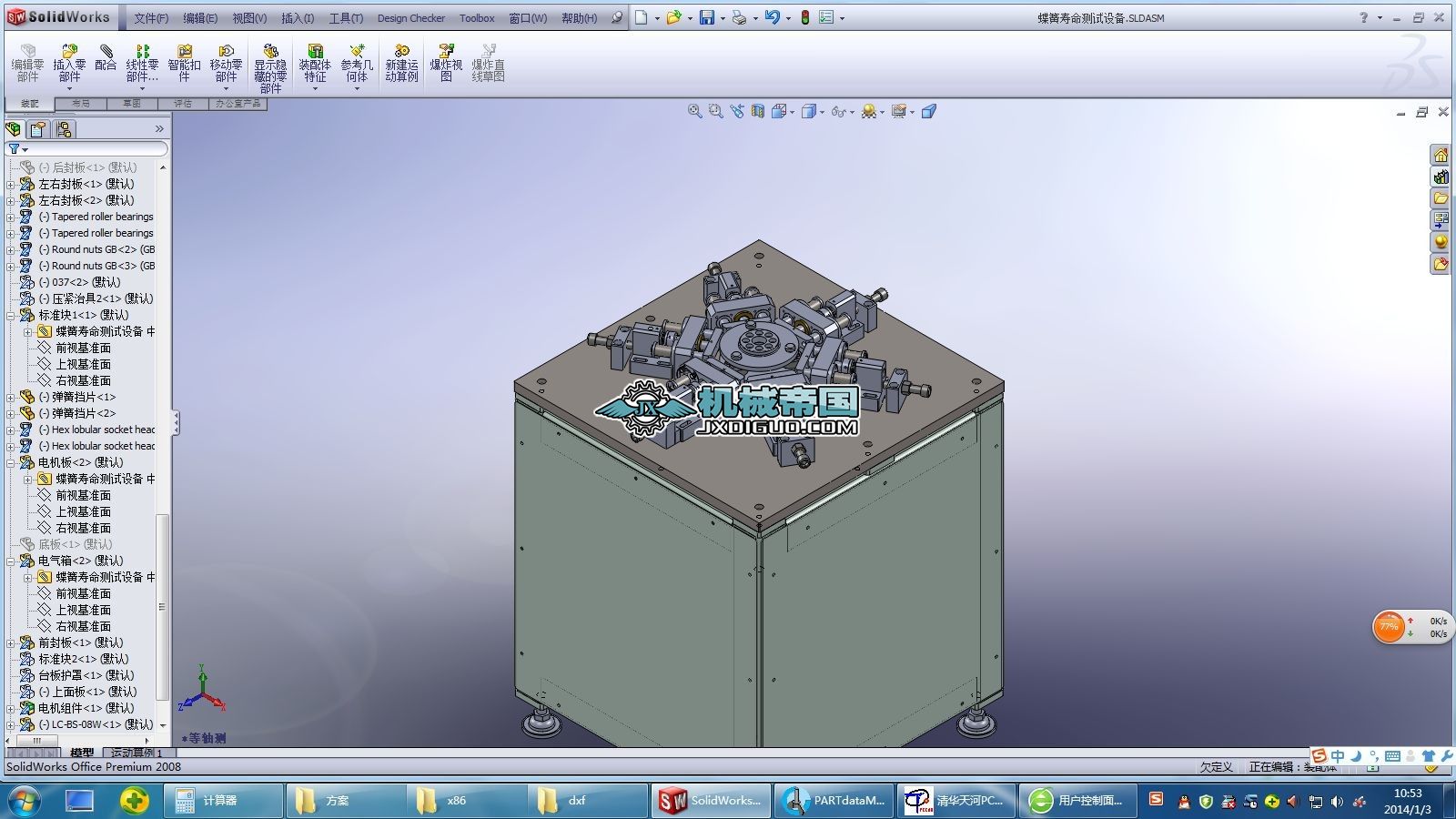Collapse the 电气箱<2> tree node
Viewport: 1456px width, 819px height.
click(x=11, y=561)
